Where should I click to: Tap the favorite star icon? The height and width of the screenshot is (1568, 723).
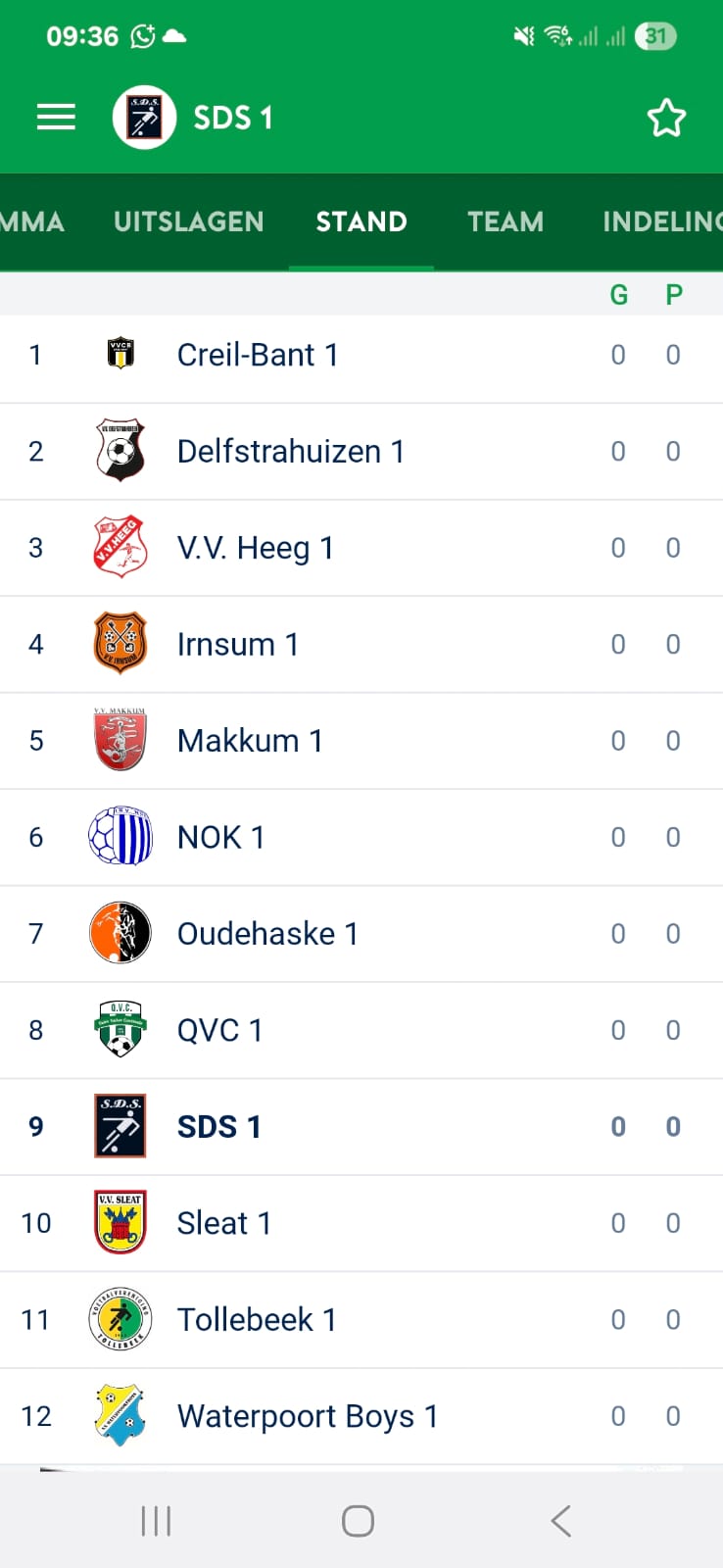click(666, 118)
